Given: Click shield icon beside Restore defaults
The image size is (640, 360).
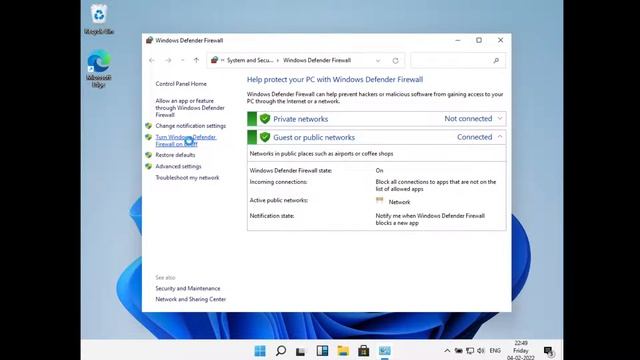Looking at the screenshot, I should 149,155.
